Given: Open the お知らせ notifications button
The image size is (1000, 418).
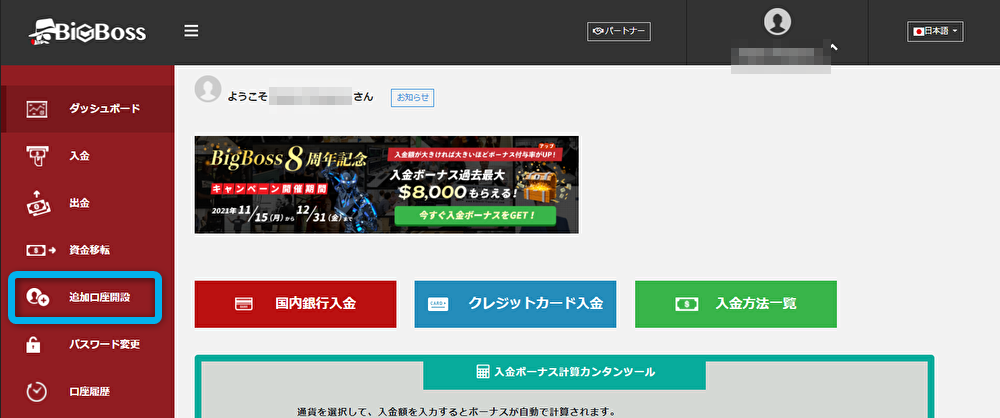Looking at the screenshot, I should point(413,98).
